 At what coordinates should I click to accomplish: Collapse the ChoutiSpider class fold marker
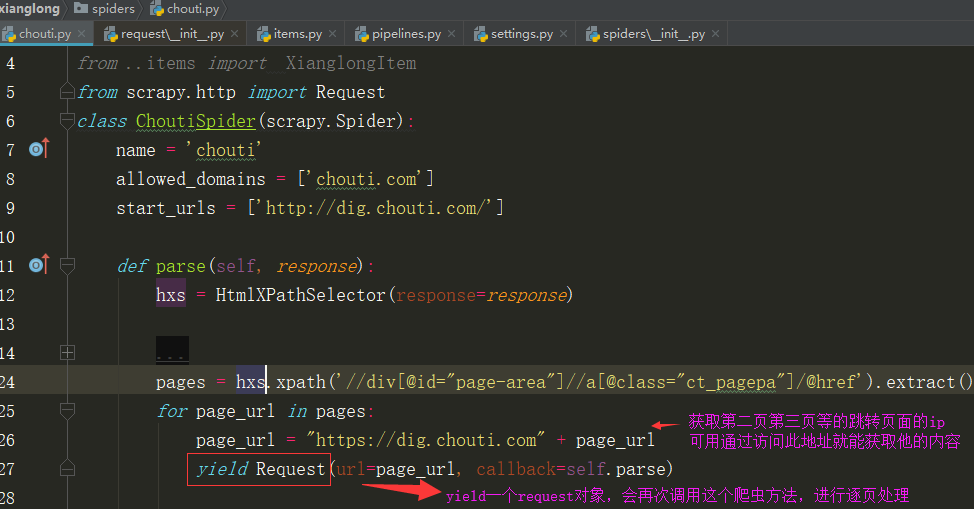tap(67, 121)
